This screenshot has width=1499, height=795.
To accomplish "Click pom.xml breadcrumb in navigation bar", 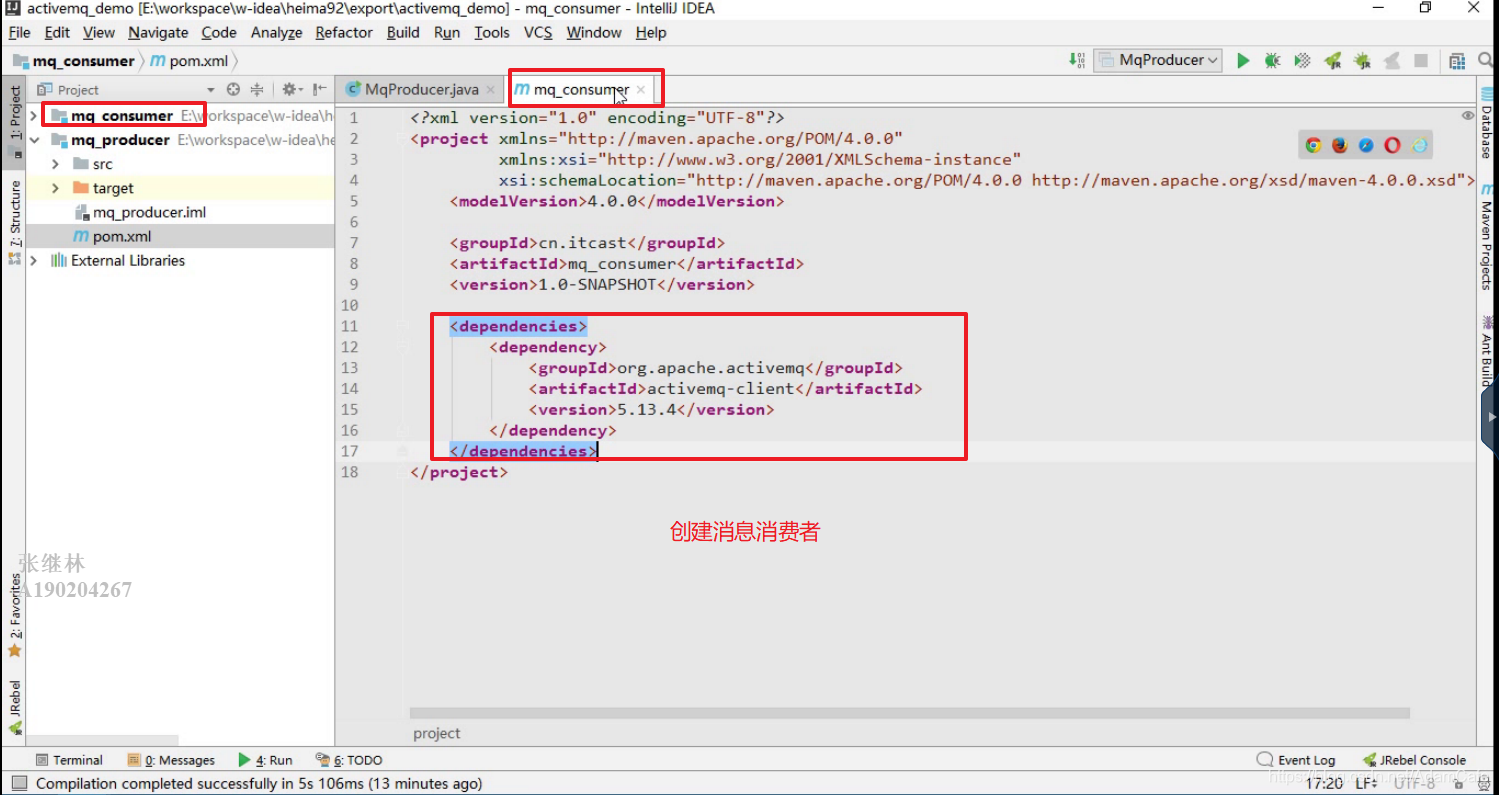I will (x=189, y=61).
